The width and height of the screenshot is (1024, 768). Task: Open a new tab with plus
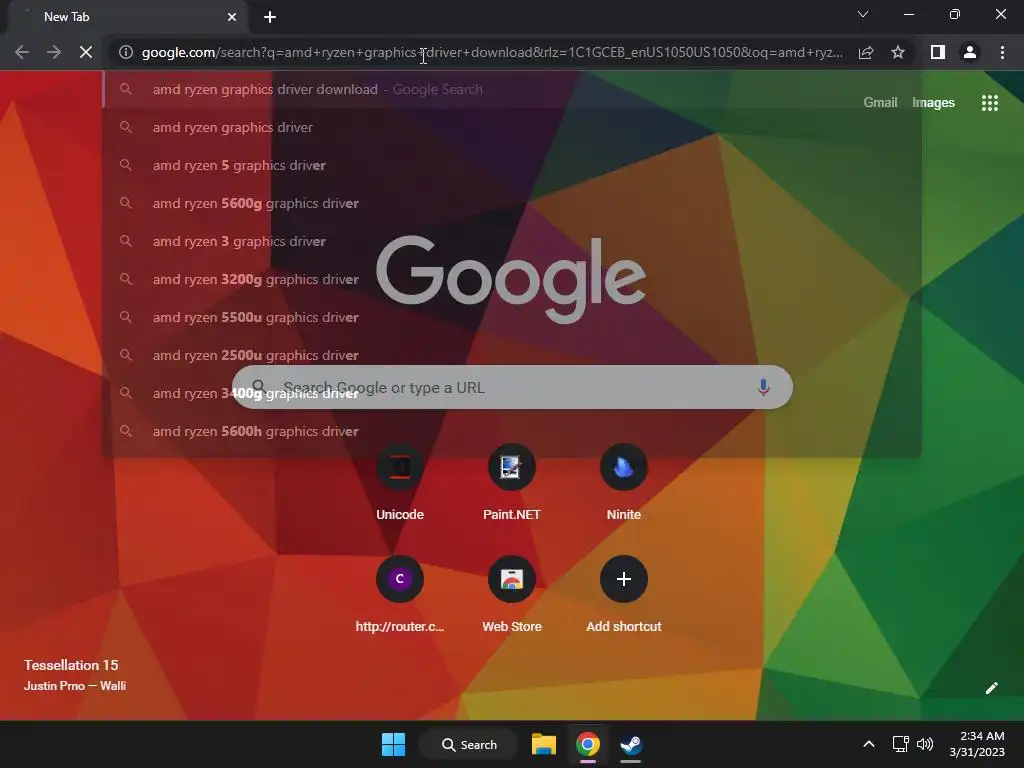270,17
